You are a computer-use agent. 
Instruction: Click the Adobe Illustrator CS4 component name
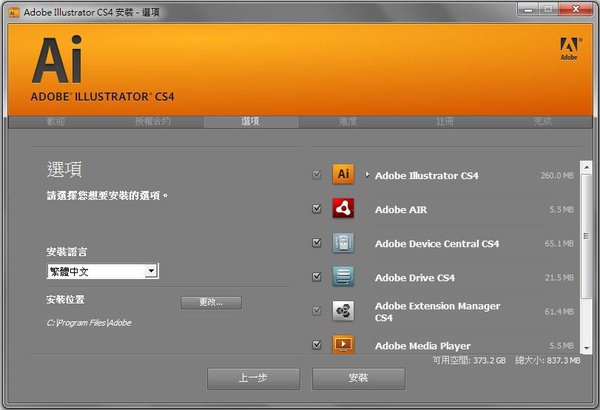click(x=426, y=176)
